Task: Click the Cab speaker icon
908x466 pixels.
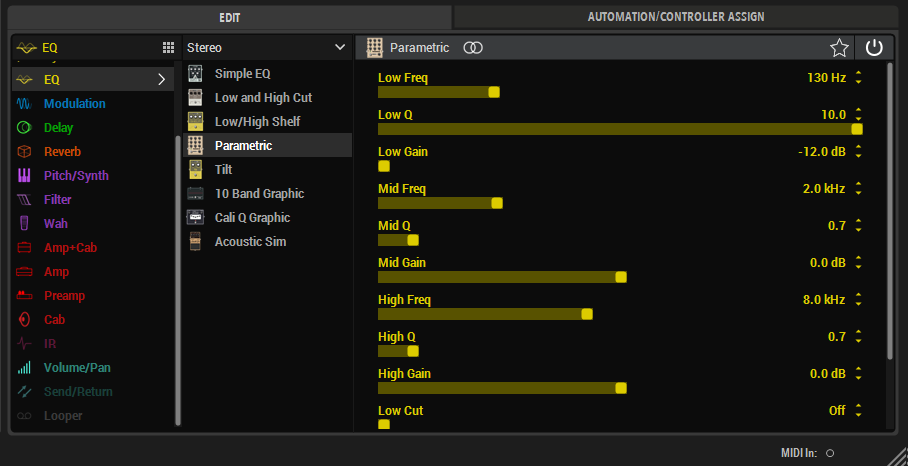Action: click(x=25, y=320)
